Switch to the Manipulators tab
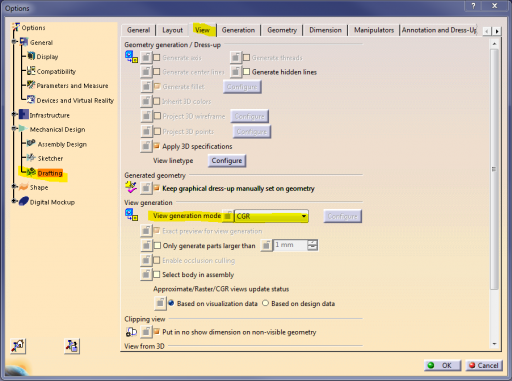The height and width of the screenshot is (381, 512). (374, 30)
